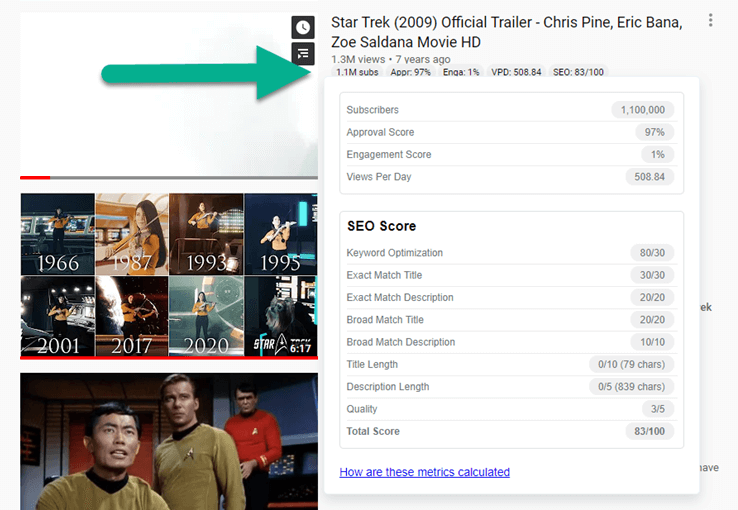
Task: Click the '1.1M subs' badge
Action: click(357, 72)
